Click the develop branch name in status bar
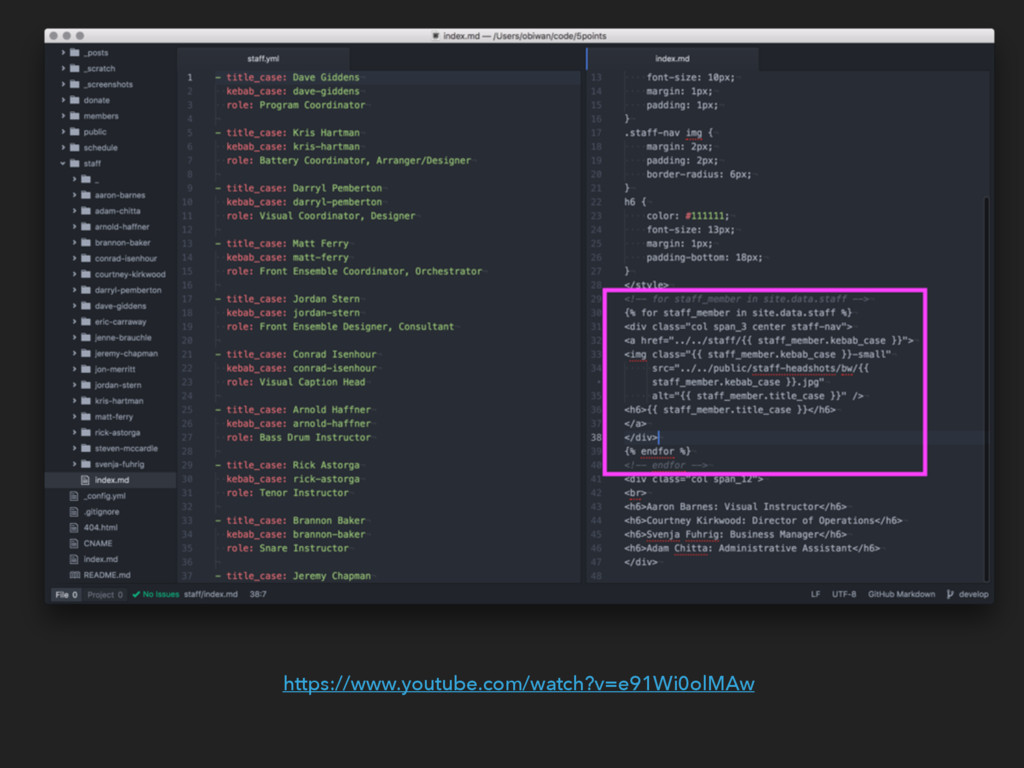This screenshot has width=1024, height=768. (x=973, y=594)
